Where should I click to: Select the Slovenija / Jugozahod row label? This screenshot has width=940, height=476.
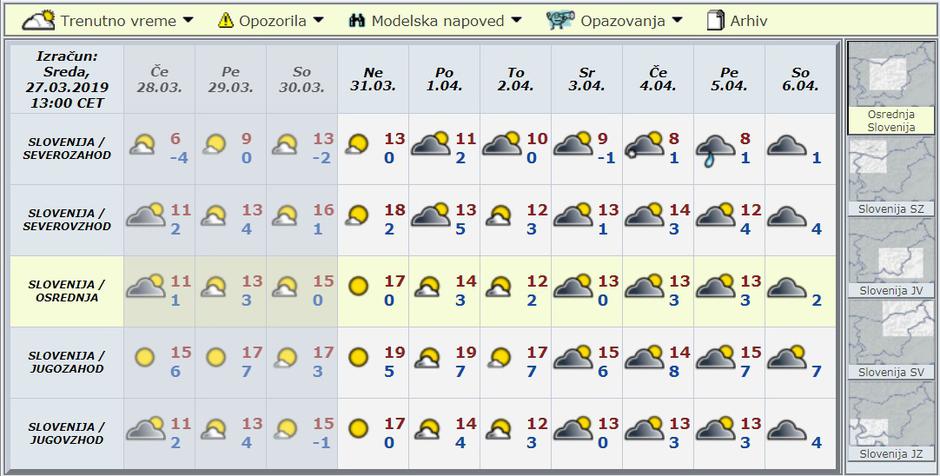(67, 362)
